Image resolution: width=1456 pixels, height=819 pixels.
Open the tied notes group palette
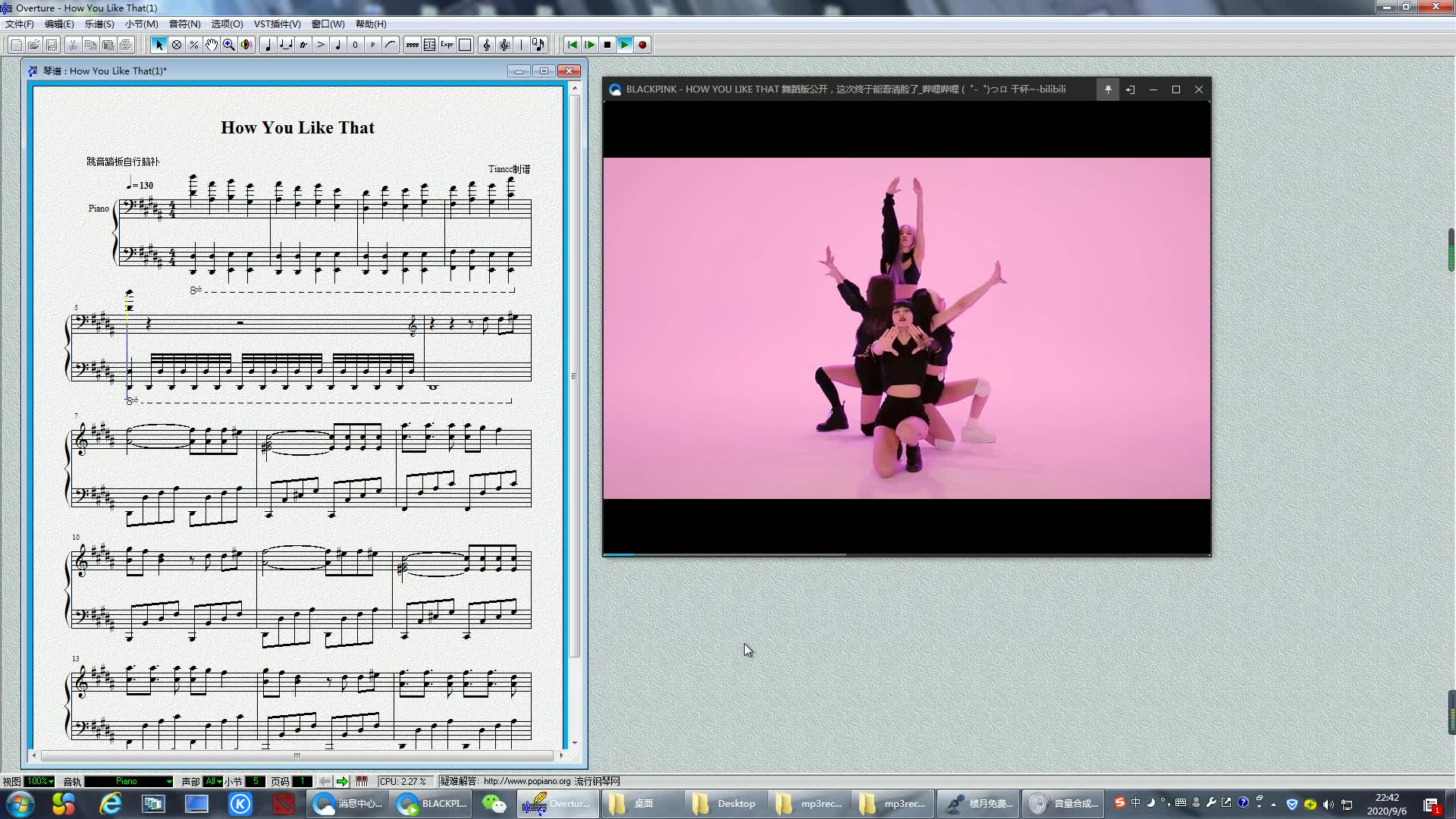[x=285, y=45]
